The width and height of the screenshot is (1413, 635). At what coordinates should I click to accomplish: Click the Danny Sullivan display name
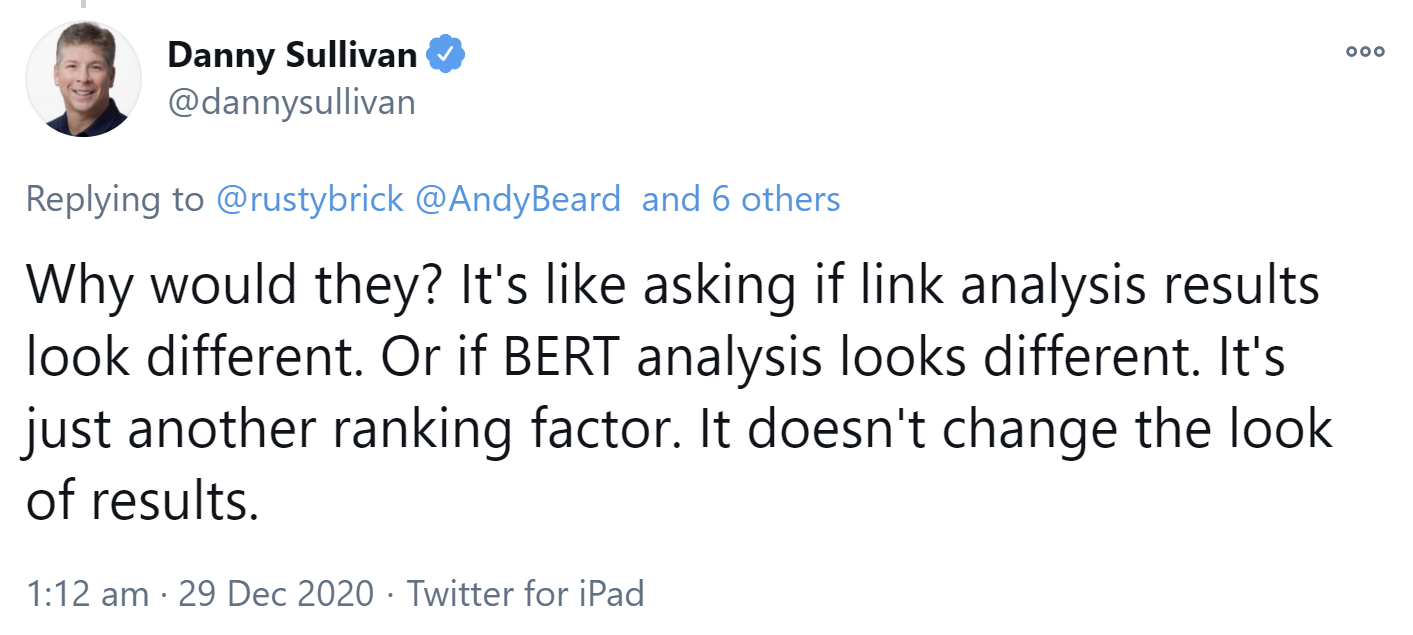click(x=292, y=55)
